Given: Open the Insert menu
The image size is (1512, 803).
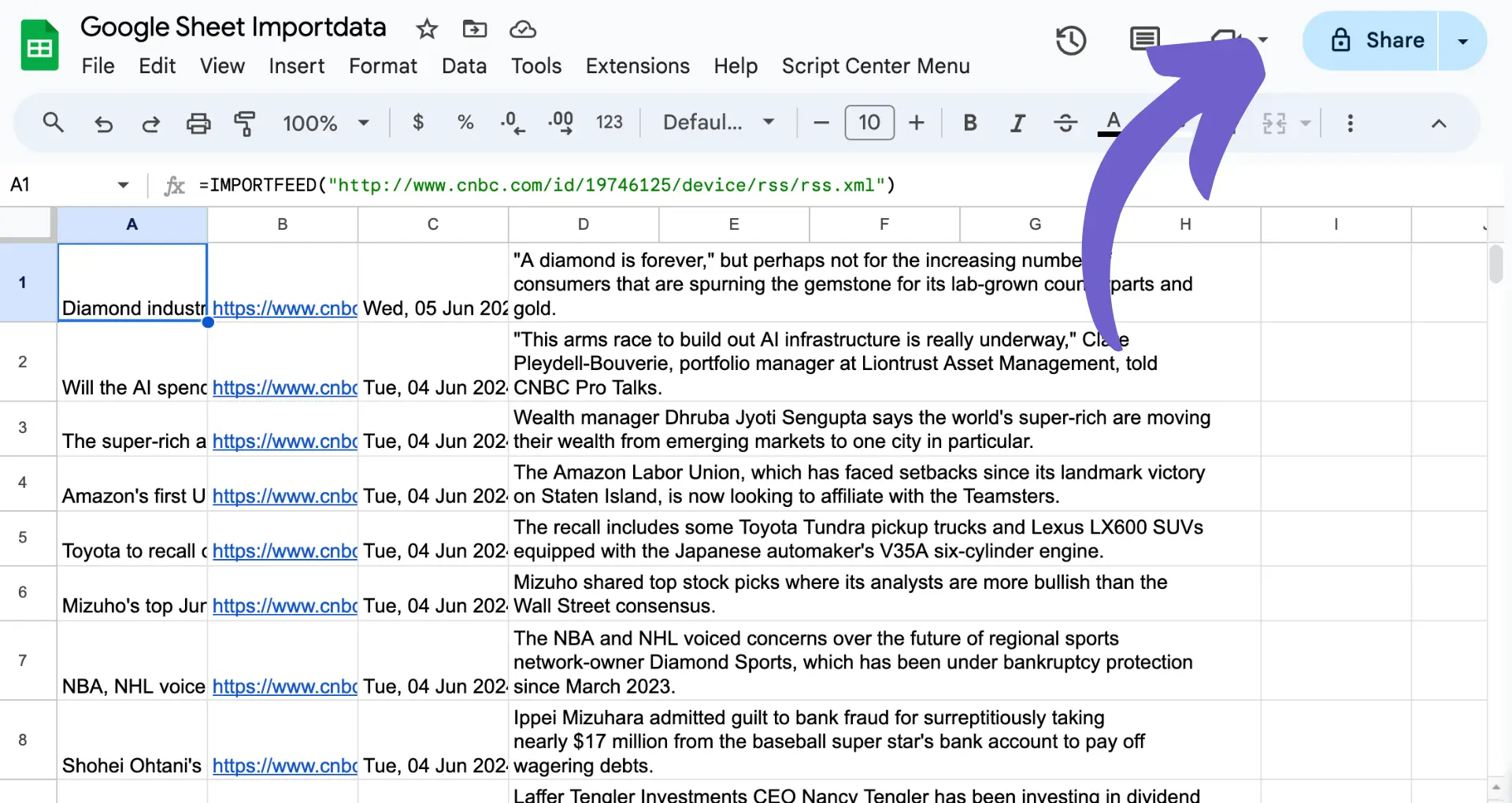Looking at the screenshot, I should (296, 66).
